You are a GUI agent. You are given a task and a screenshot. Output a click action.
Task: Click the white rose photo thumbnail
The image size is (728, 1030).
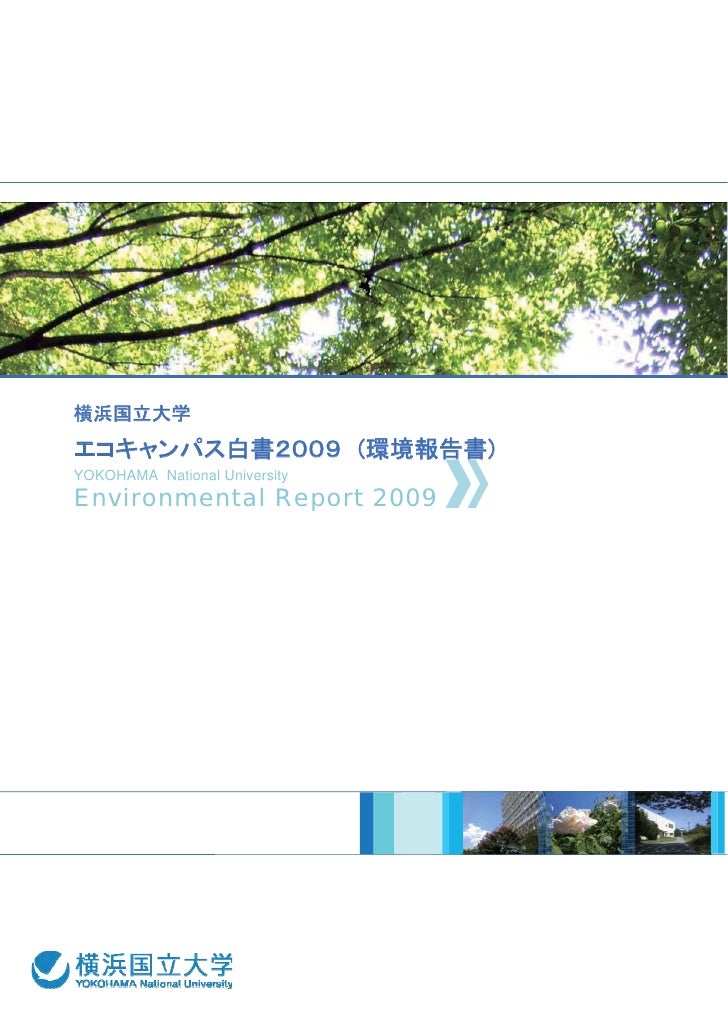point(586,822)
